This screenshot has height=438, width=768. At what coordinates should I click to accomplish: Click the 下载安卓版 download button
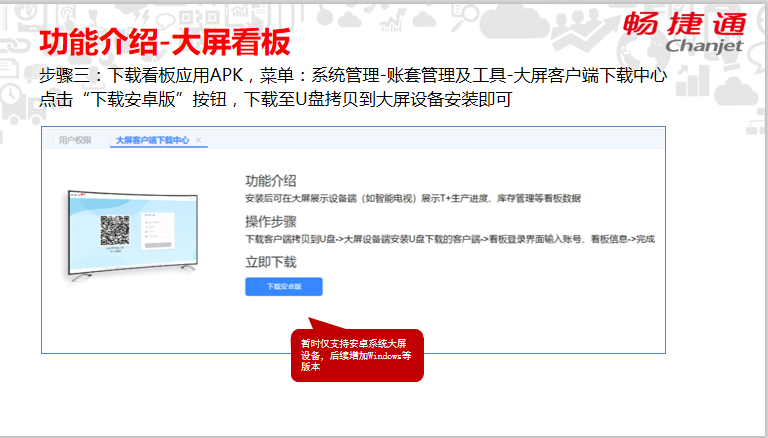click(x=284, y=287)
